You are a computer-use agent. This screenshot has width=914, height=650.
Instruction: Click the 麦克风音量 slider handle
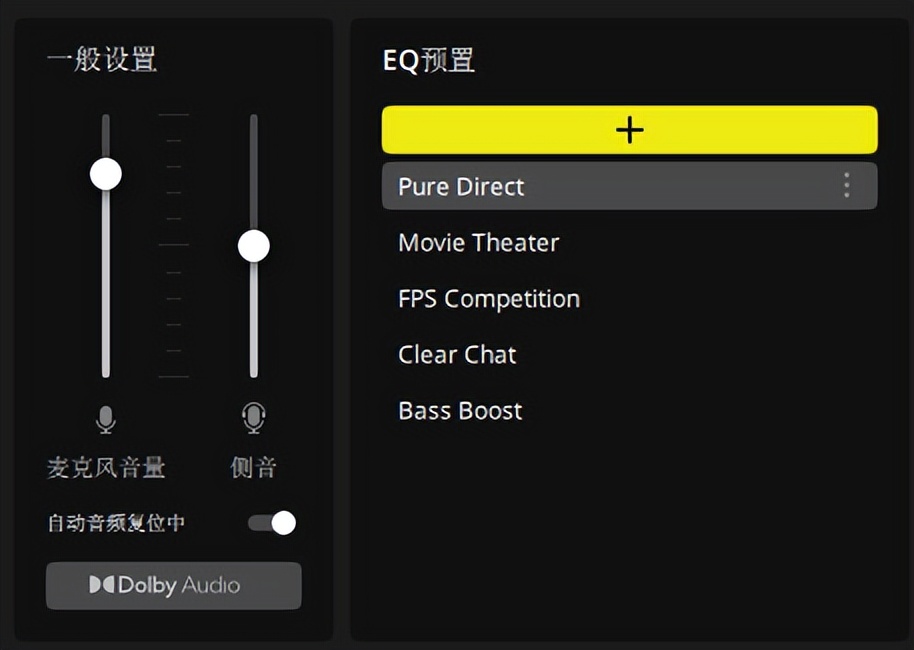click(105, 174)
